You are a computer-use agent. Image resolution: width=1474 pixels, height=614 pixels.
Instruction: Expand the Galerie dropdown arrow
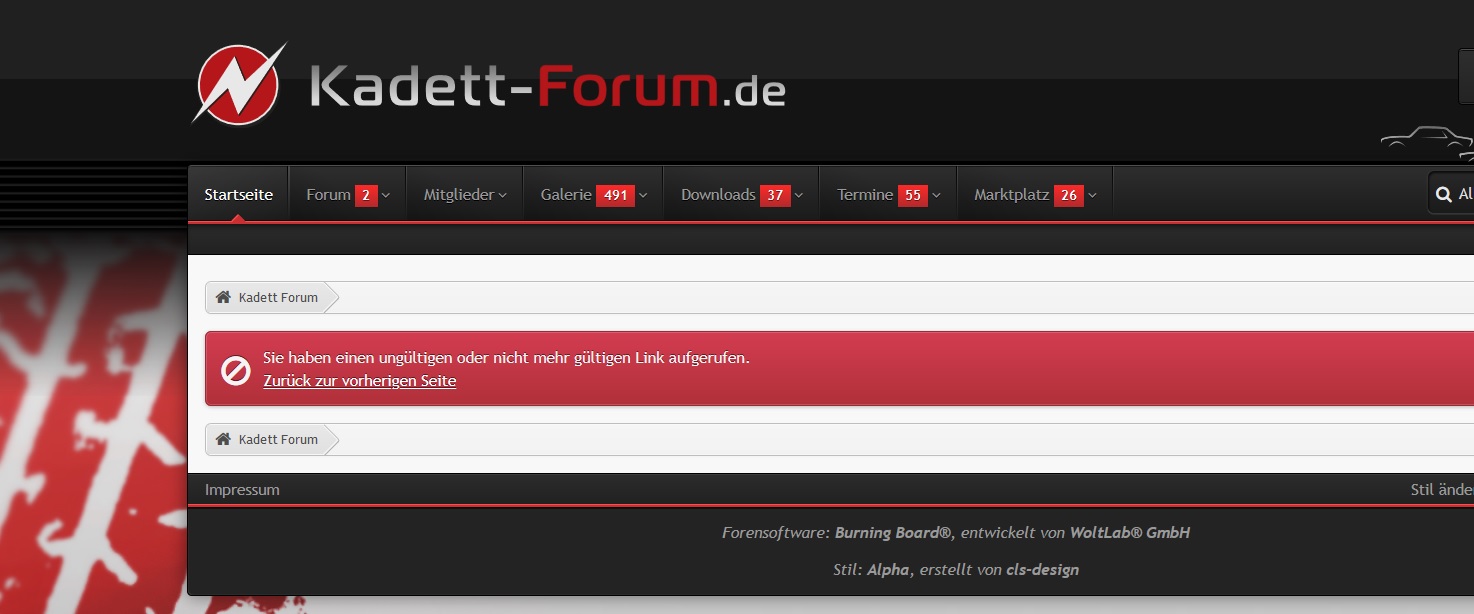click(x=643, y=196)
